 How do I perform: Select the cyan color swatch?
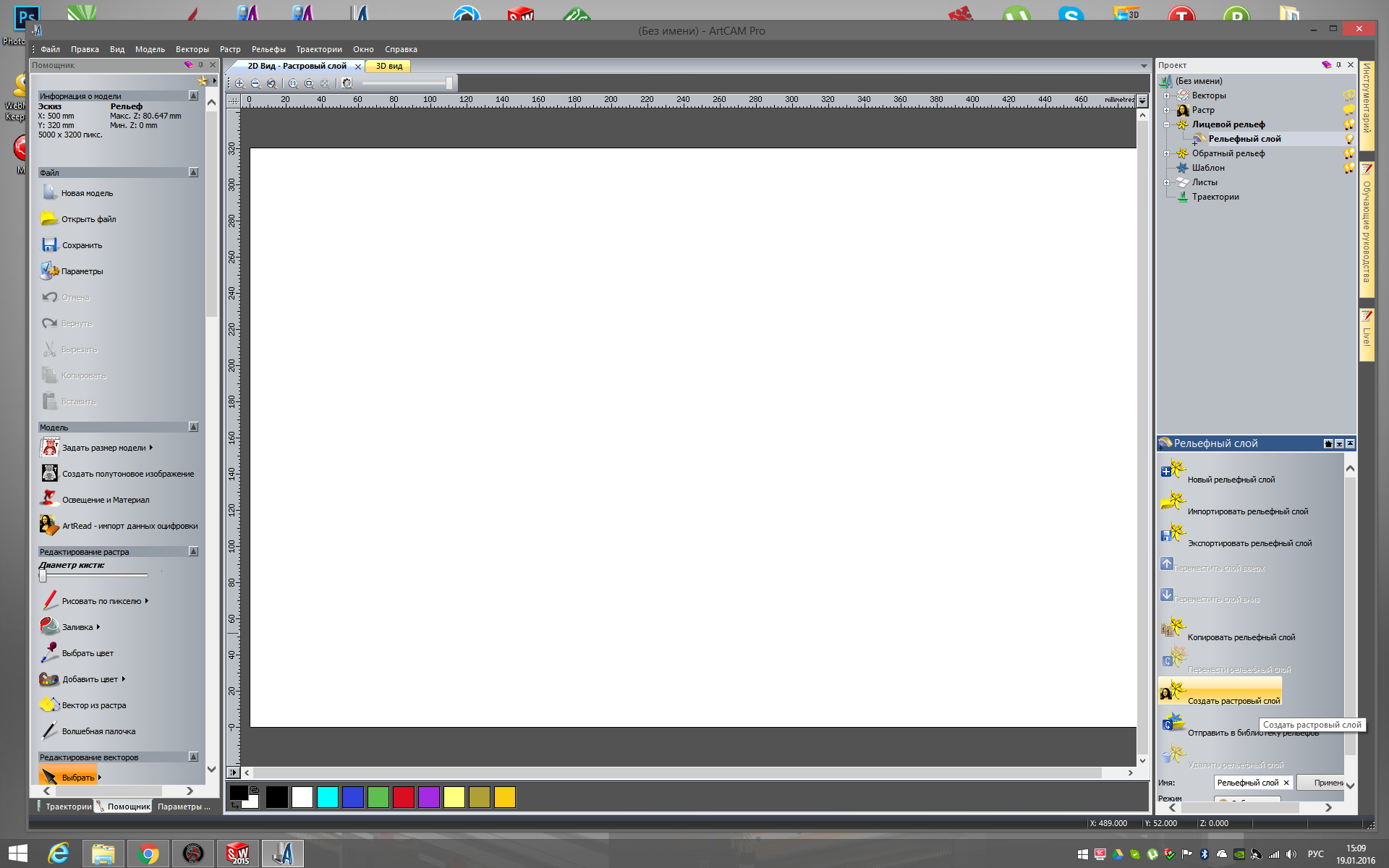(328, 797)
